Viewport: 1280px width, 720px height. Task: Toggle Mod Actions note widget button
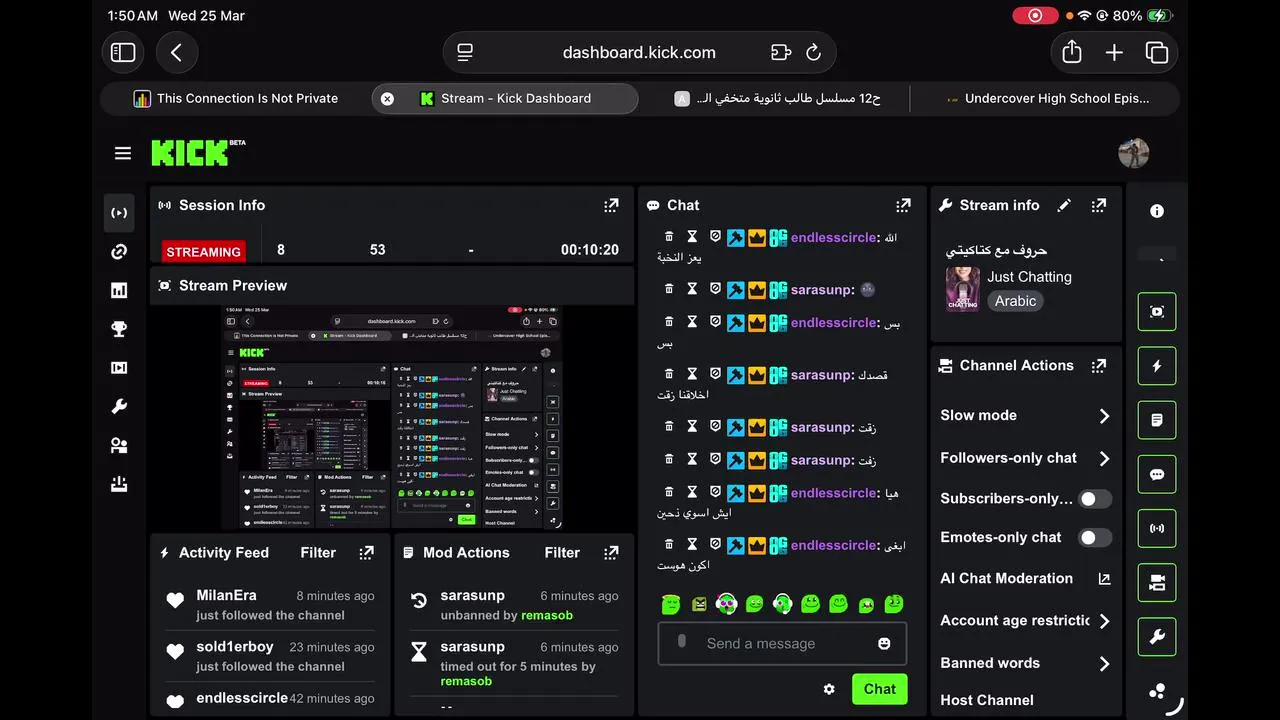(x=1157, y=420)
